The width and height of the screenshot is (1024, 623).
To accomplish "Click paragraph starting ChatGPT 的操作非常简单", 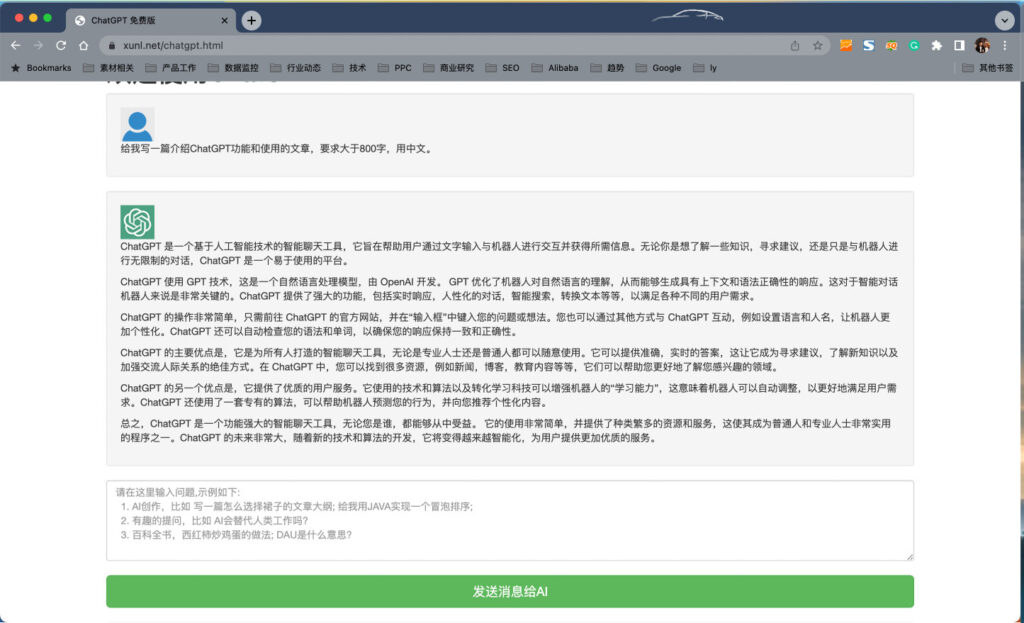I will [x=505, y=324].
